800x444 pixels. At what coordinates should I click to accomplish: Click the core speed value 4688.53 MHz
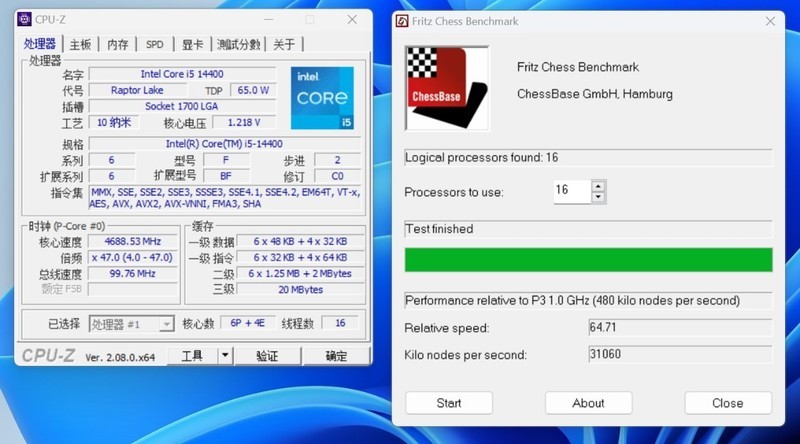tap(133, 241)
